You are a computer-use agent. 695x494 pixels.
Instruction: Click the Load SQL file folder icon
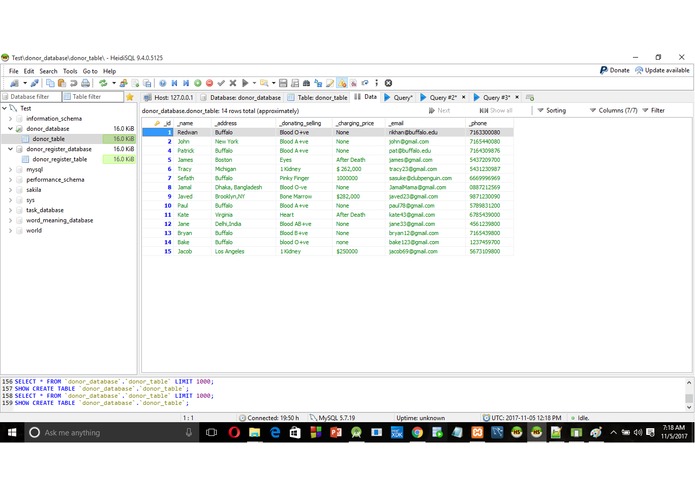click(x=264, y=83)
